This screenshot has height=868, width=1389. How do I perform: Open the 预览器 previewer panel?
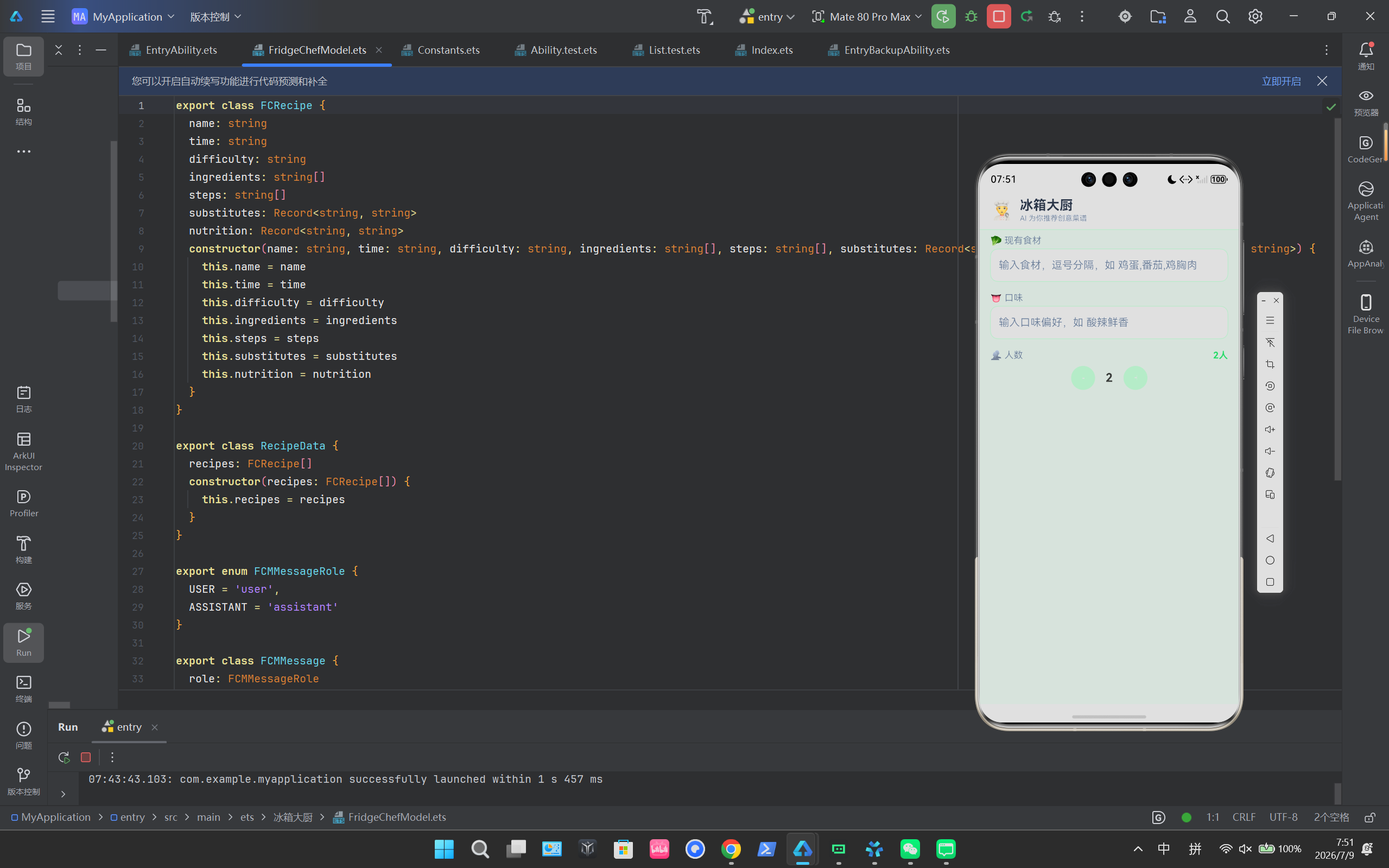click(x=1366, y=102)
